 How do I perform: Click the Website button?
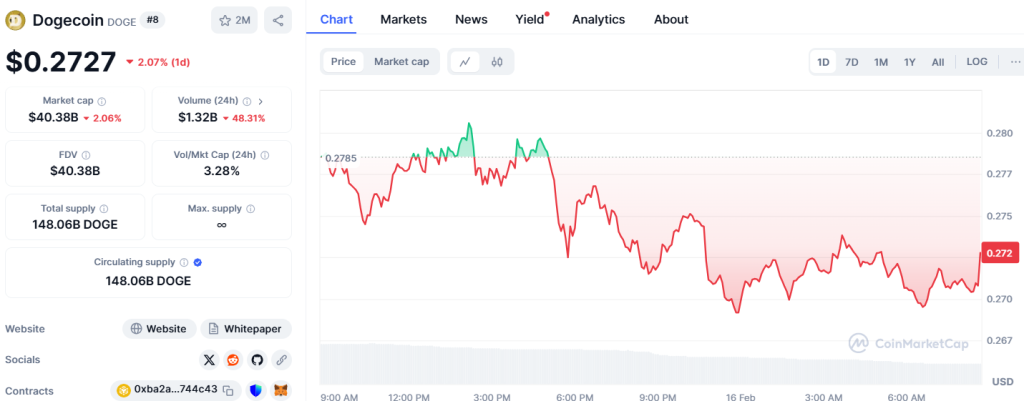click(x=159, y=329)
